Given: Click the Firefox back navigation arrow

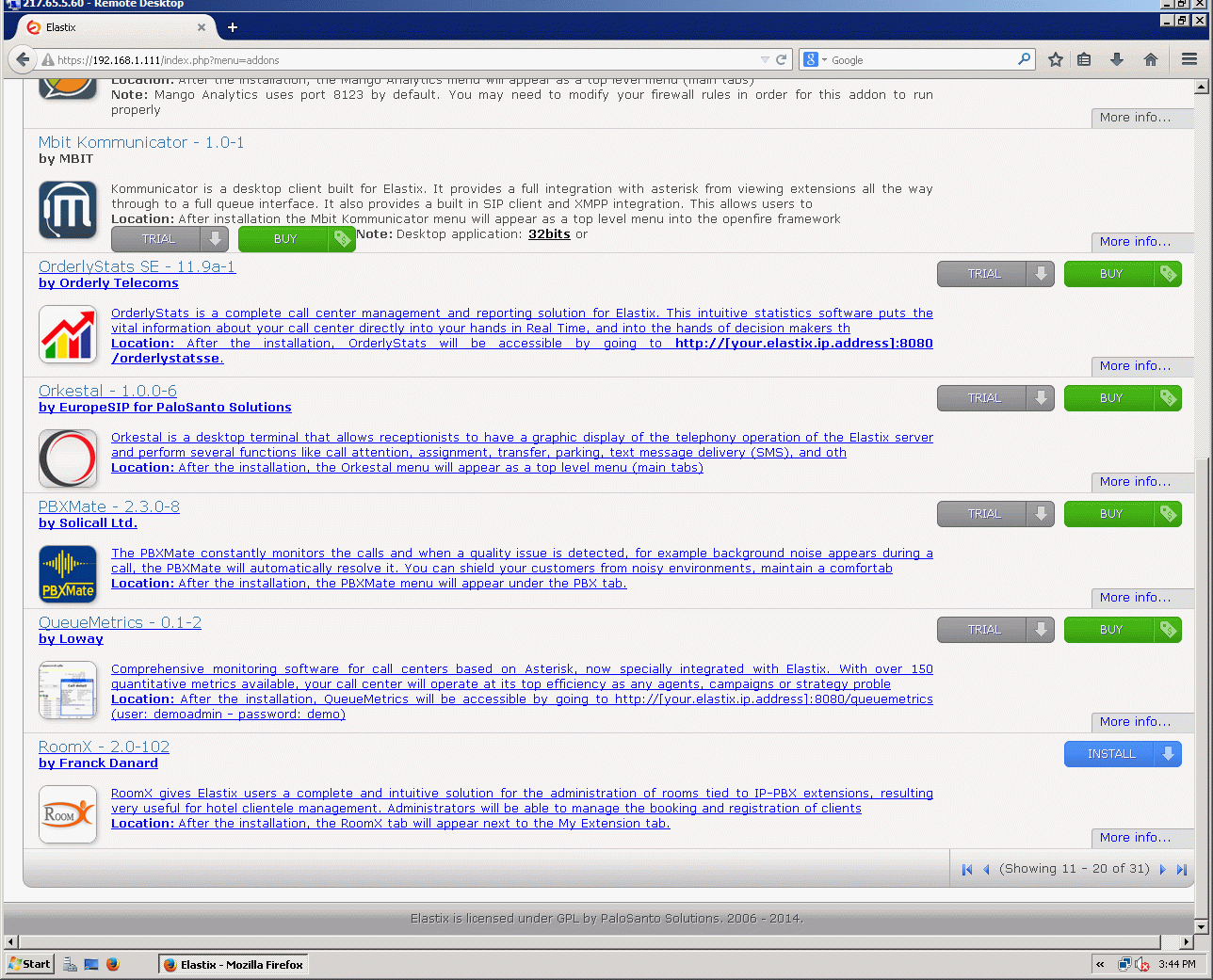Looking at the screenshot, I should [23, 59].
